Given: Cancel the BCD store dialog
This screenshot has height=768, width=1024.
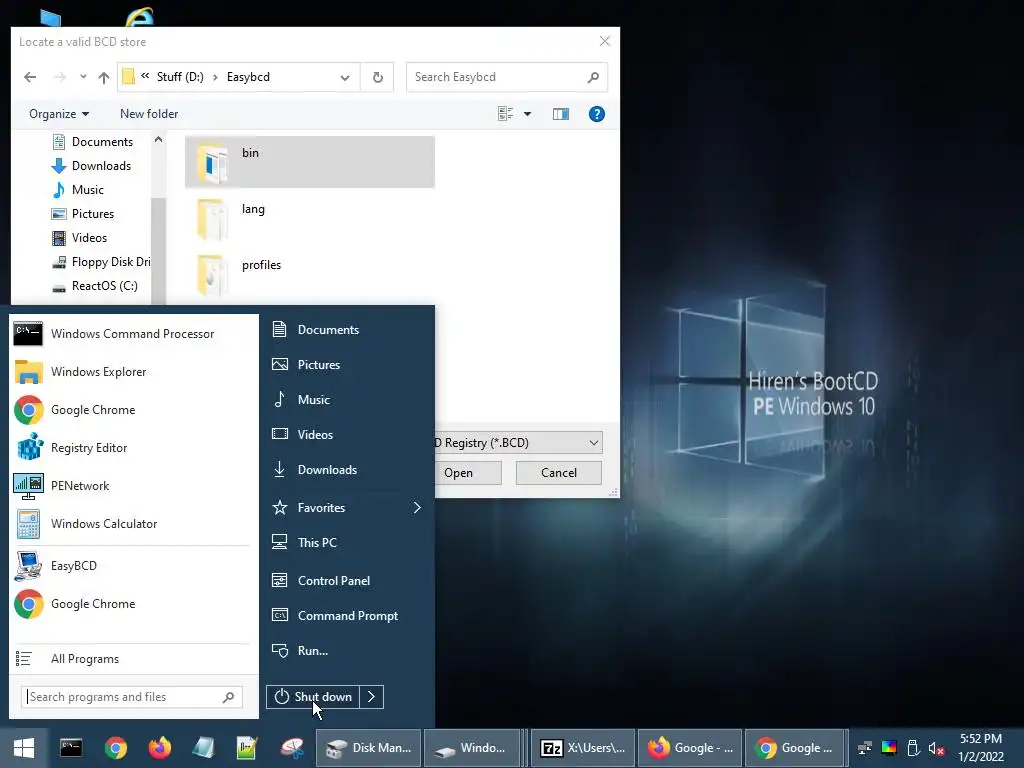Looking at the screenshot, I should (558, 473).
